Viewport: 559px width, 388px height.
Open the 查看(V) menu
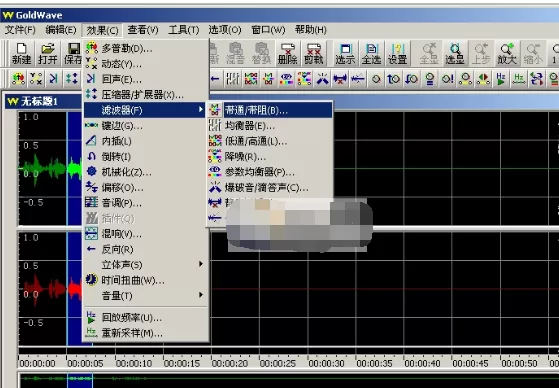(x=143, y=30)
